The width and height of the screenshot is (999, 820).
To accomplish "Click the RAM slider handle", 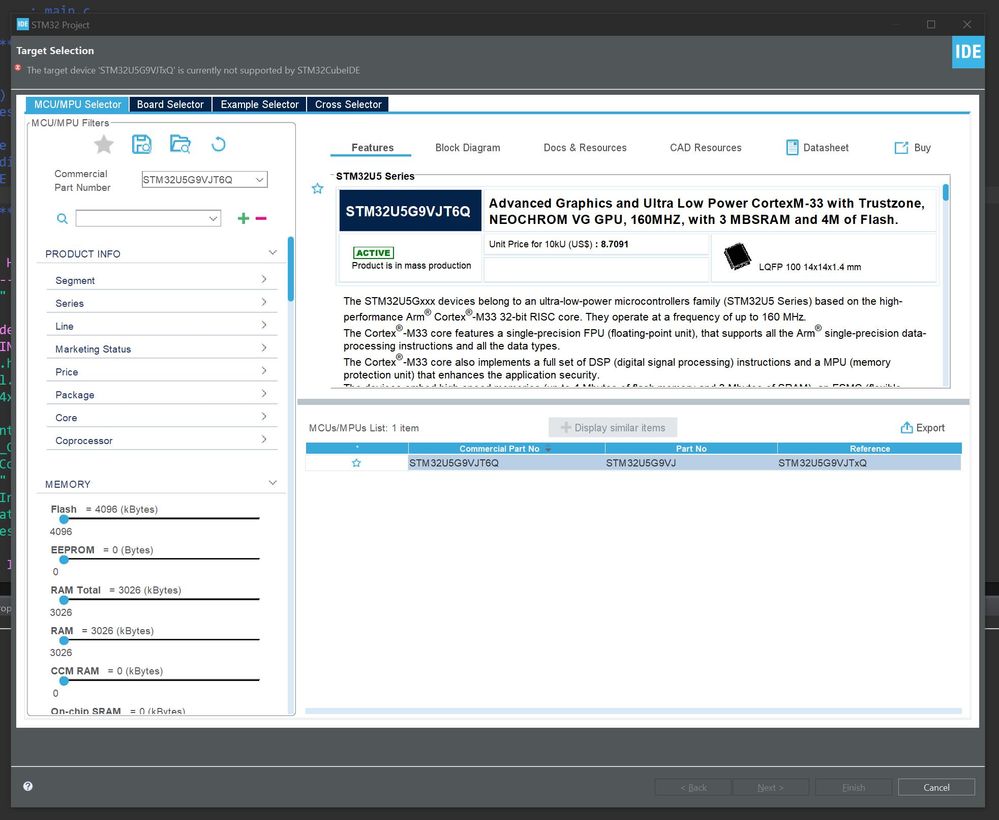I will coord(64,640).
